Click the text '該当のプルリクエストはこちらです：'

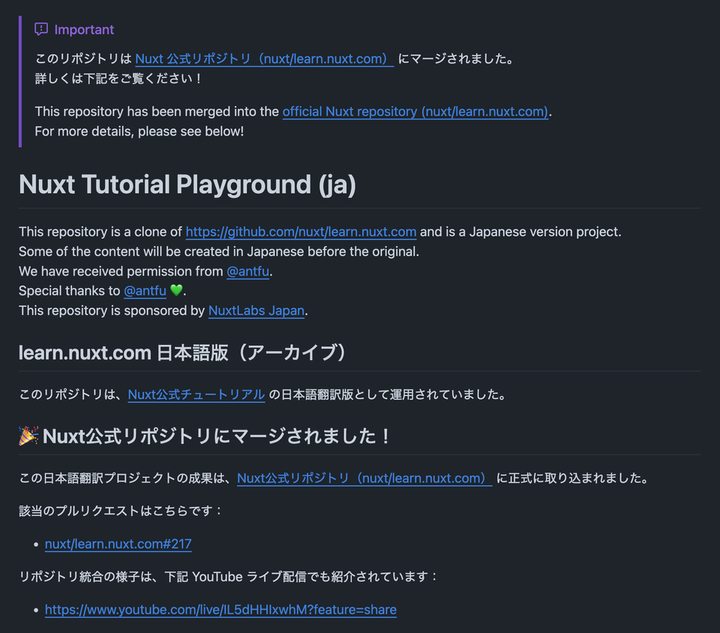(120, 511)
